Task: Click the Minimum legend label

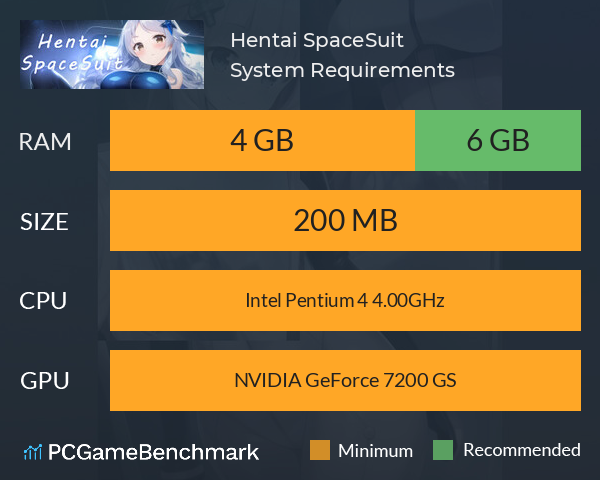Action: click(x=375, y=451)
